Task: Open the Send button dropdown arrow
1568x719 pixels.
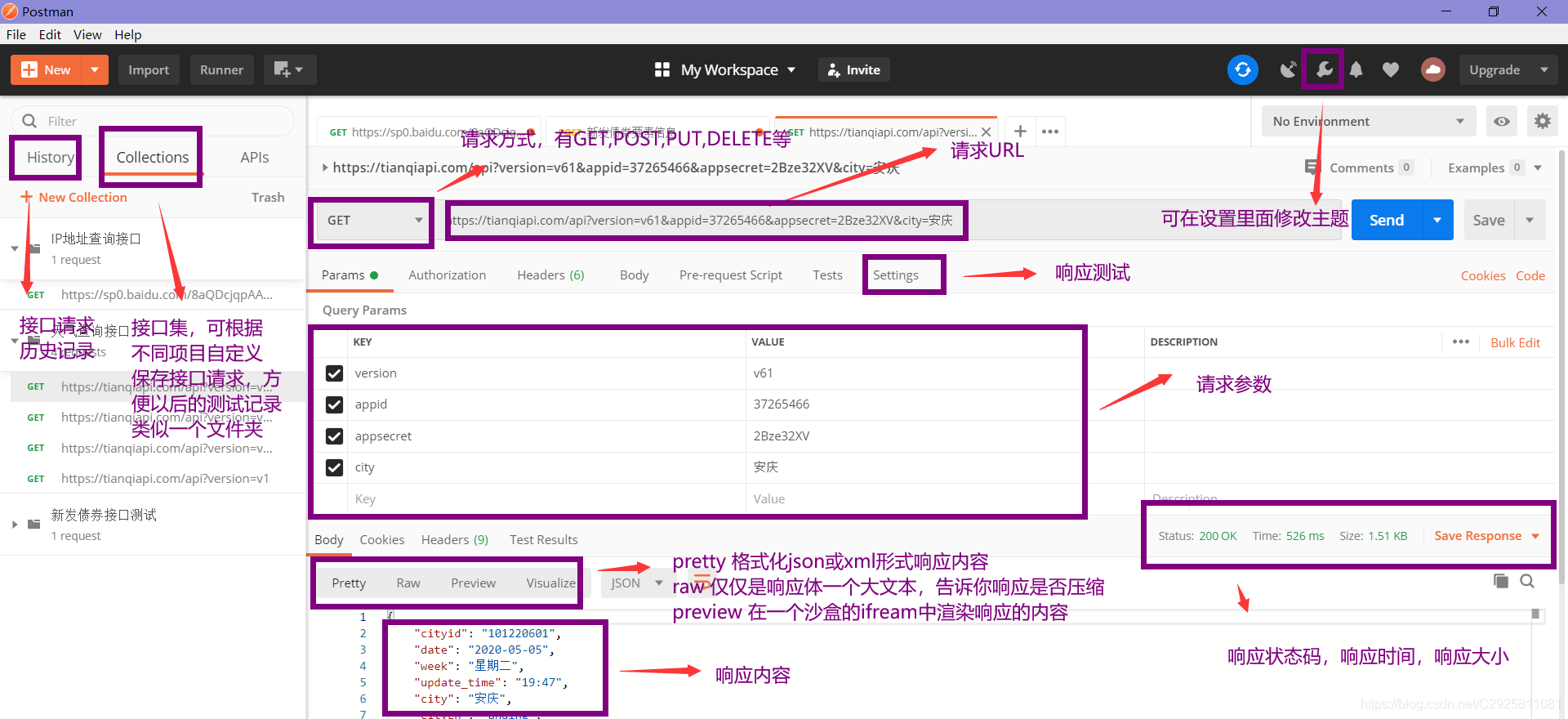Action: (x=1437, y=220)
